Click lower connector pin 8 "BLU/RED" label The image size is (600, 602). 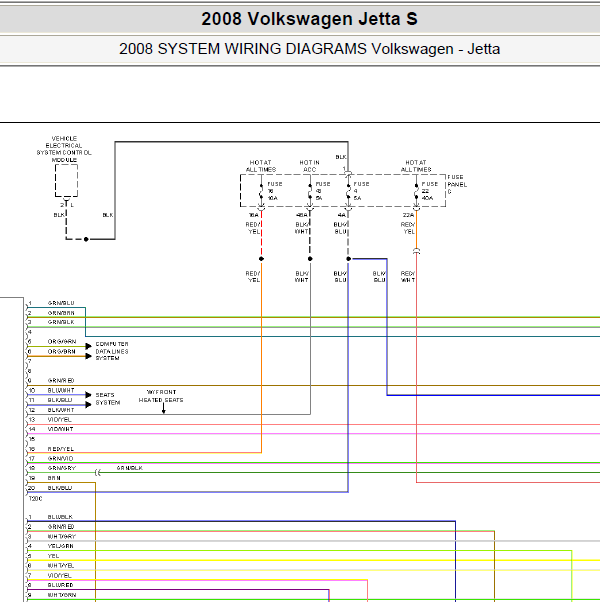tap(60, 585)
